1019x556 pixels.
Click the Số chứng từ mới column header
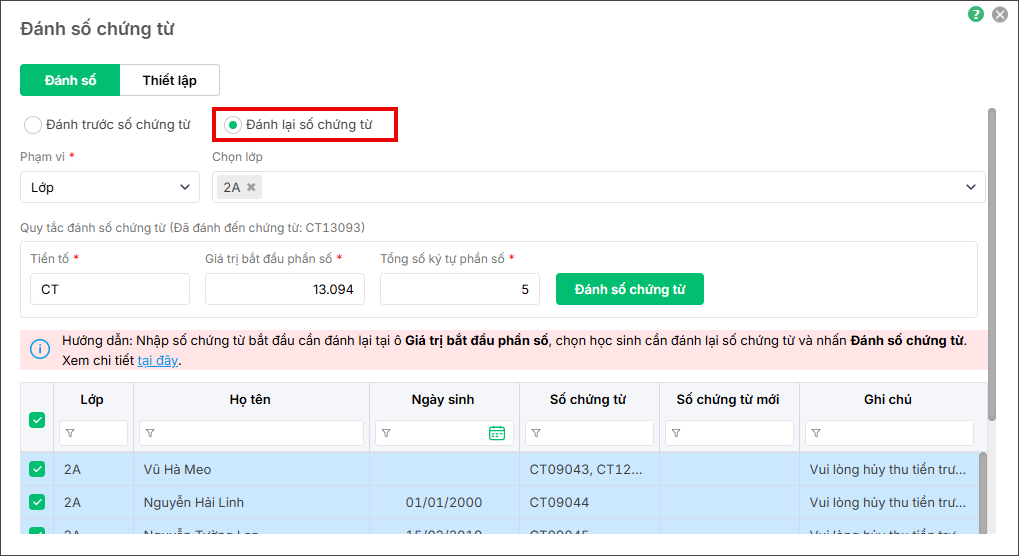728,399
